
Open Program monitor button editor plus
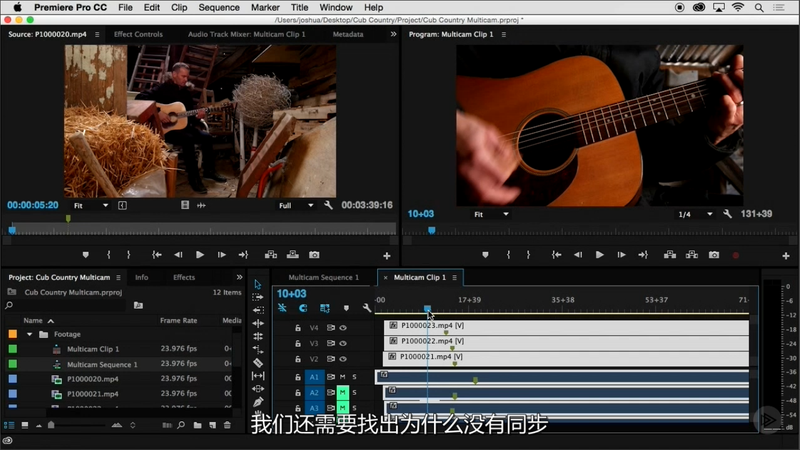(786, 256)
